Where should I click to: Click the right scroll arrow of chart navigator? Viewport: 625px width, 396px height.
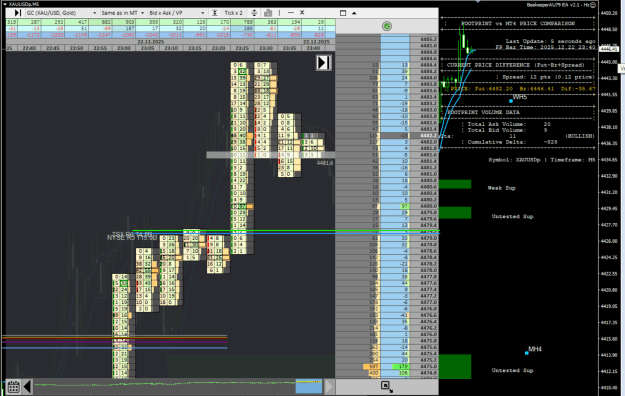coord(329,386)
